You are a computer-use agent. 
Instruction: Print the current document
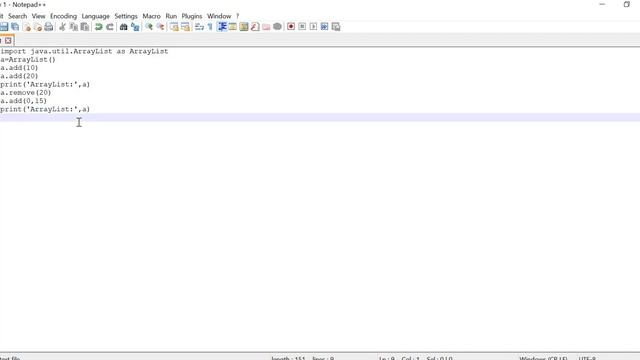pos(49,27)
